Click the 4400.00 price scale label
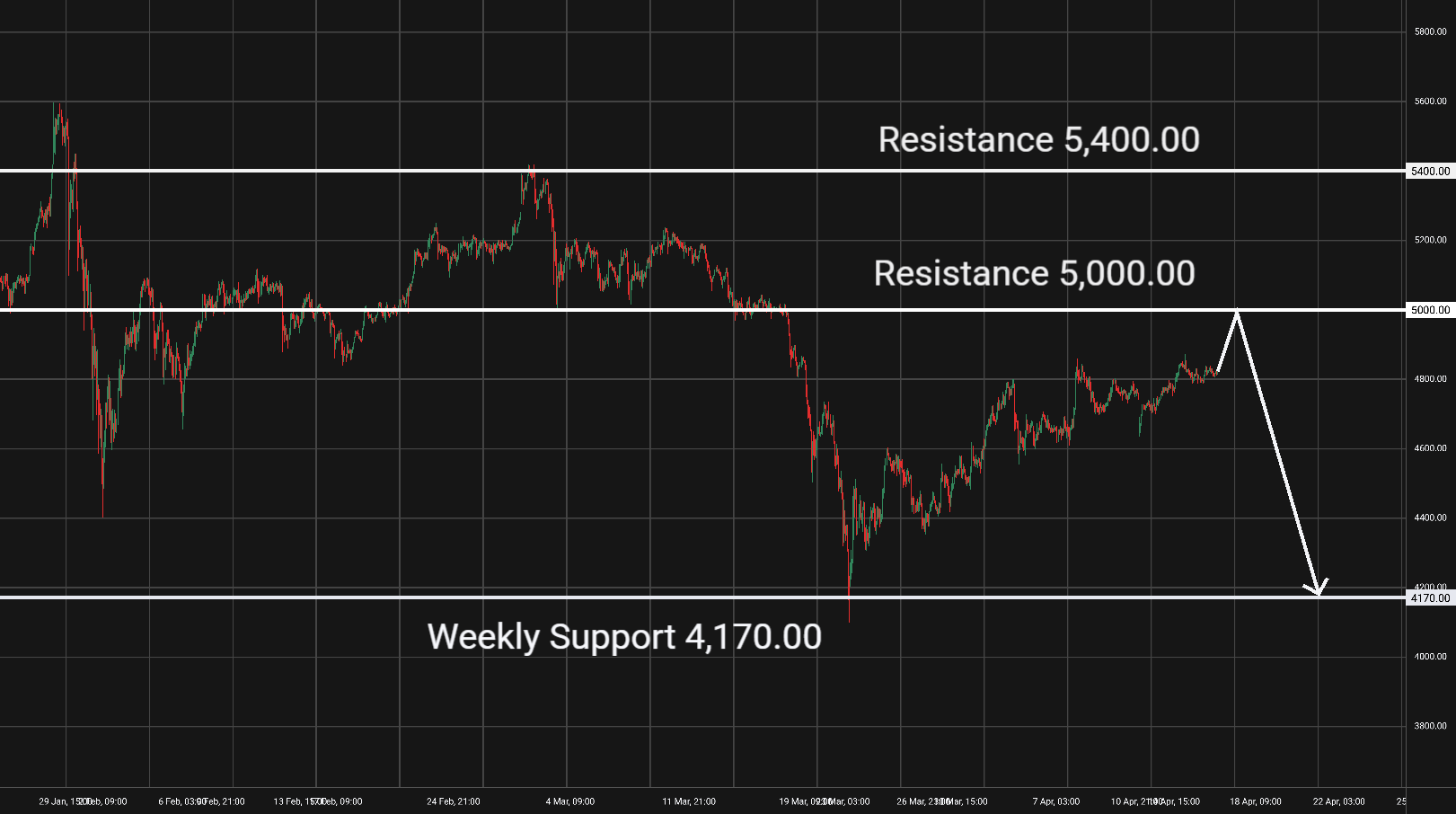 pyautogui.click(x=1430, y=518)
